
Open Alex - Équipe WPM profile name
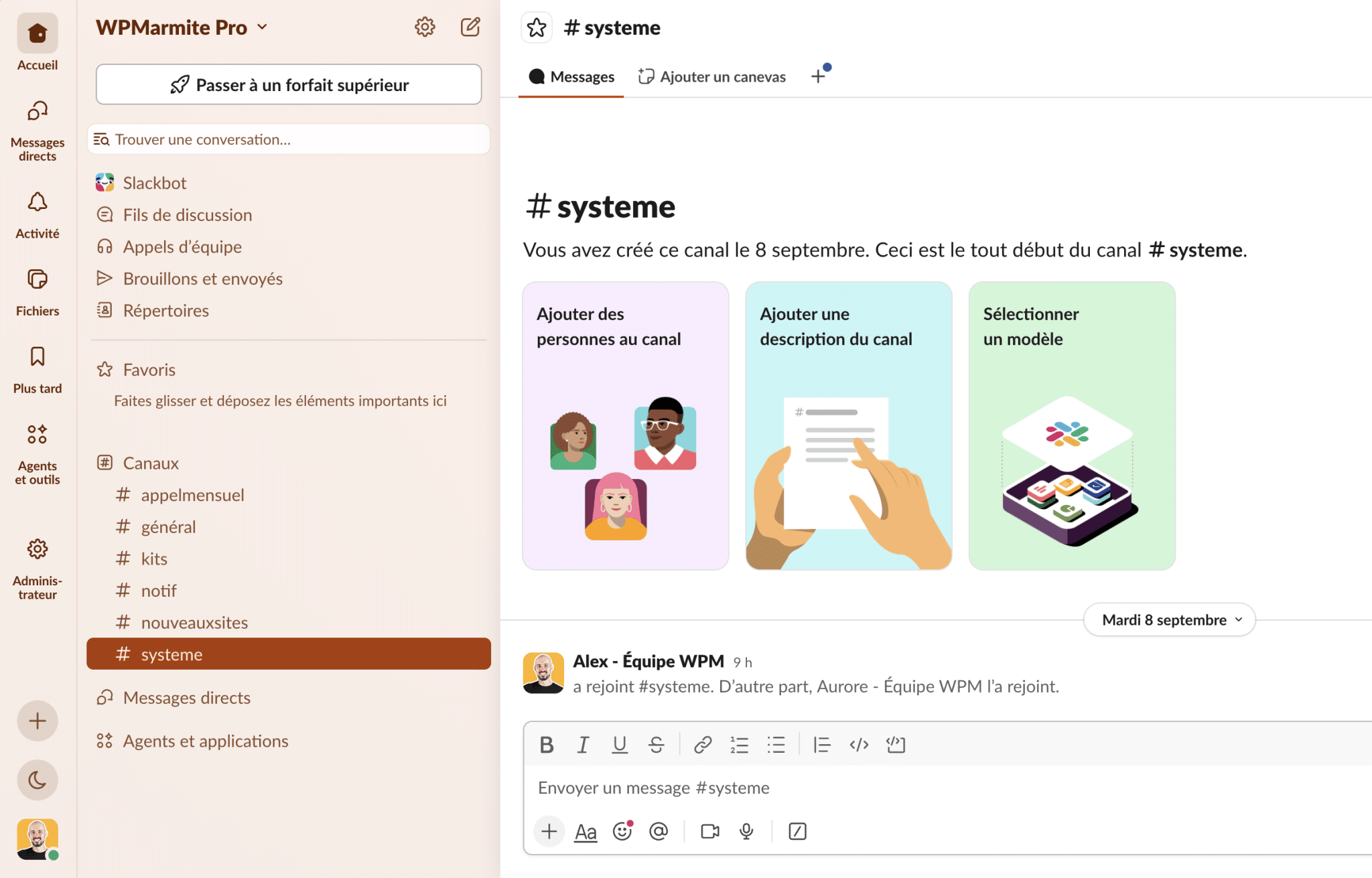pyautogui.click(x=648, y=662)
